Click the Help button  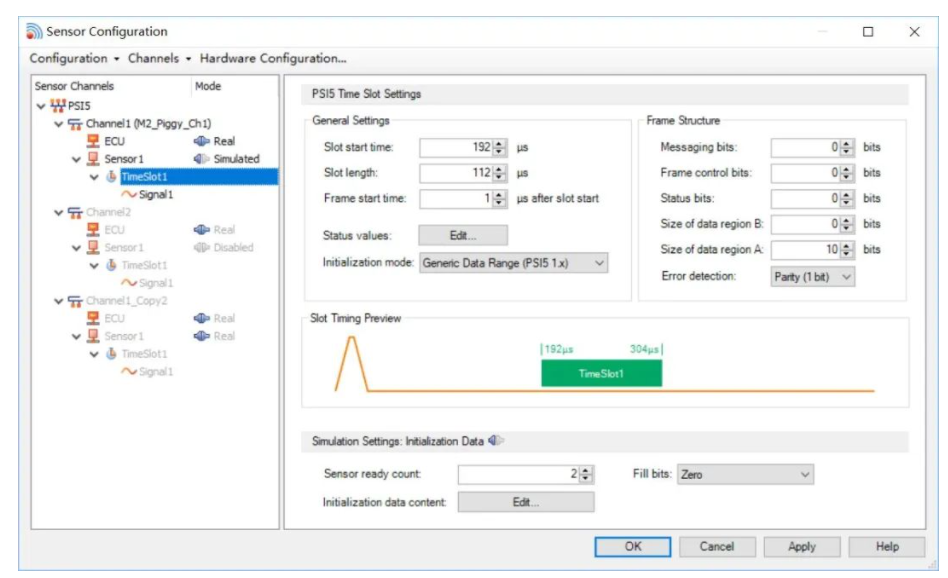point(887,547)
